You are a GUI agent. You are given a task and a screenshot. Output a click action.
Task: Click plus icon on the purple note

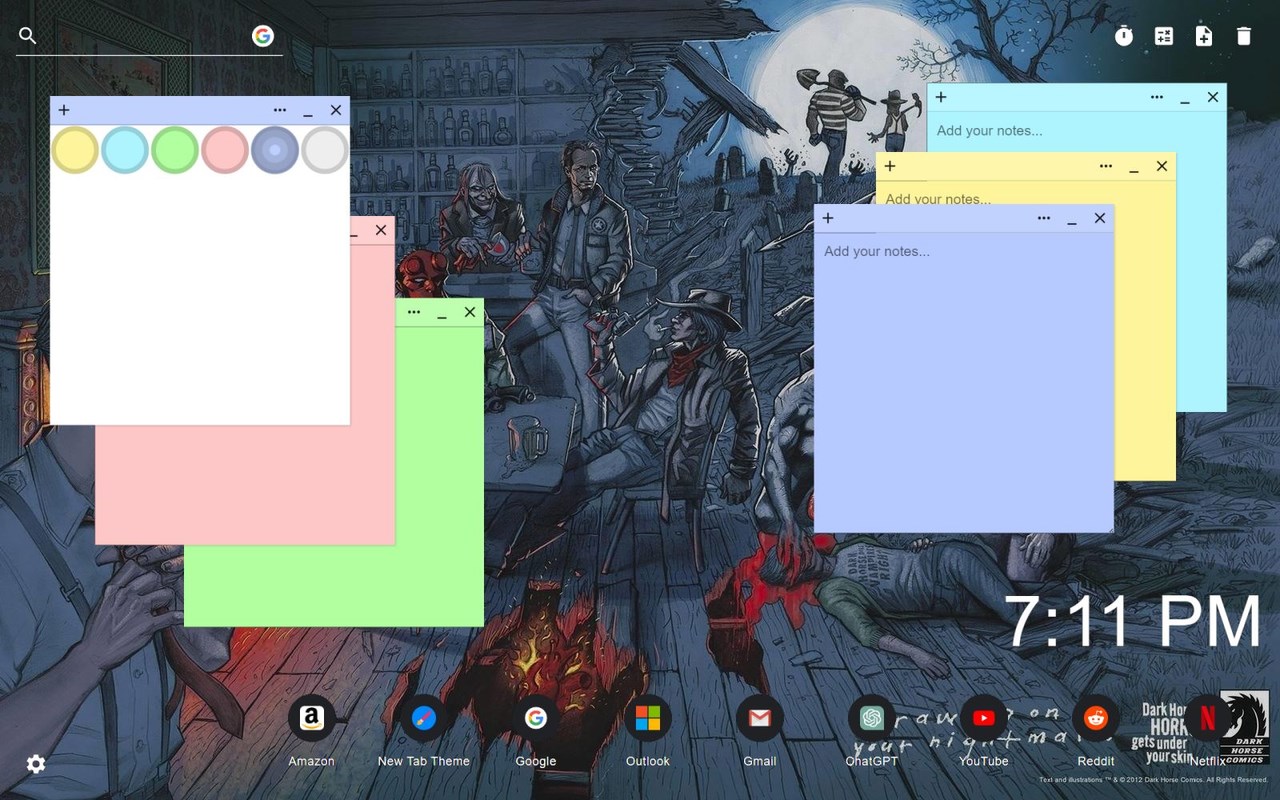tap(828, 218)
